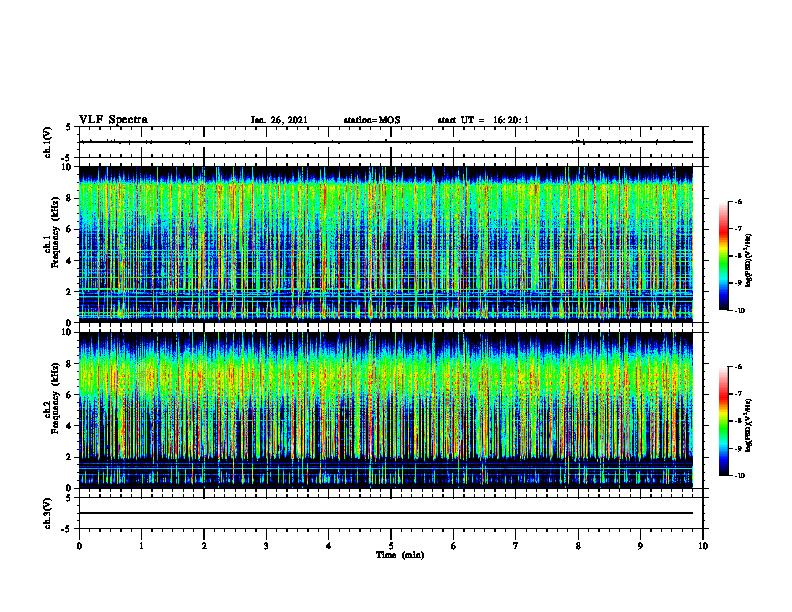Click the "-6" tick on ch.1 colorbar
This screenshot has width=792, height=612.
tap(738, 201)
